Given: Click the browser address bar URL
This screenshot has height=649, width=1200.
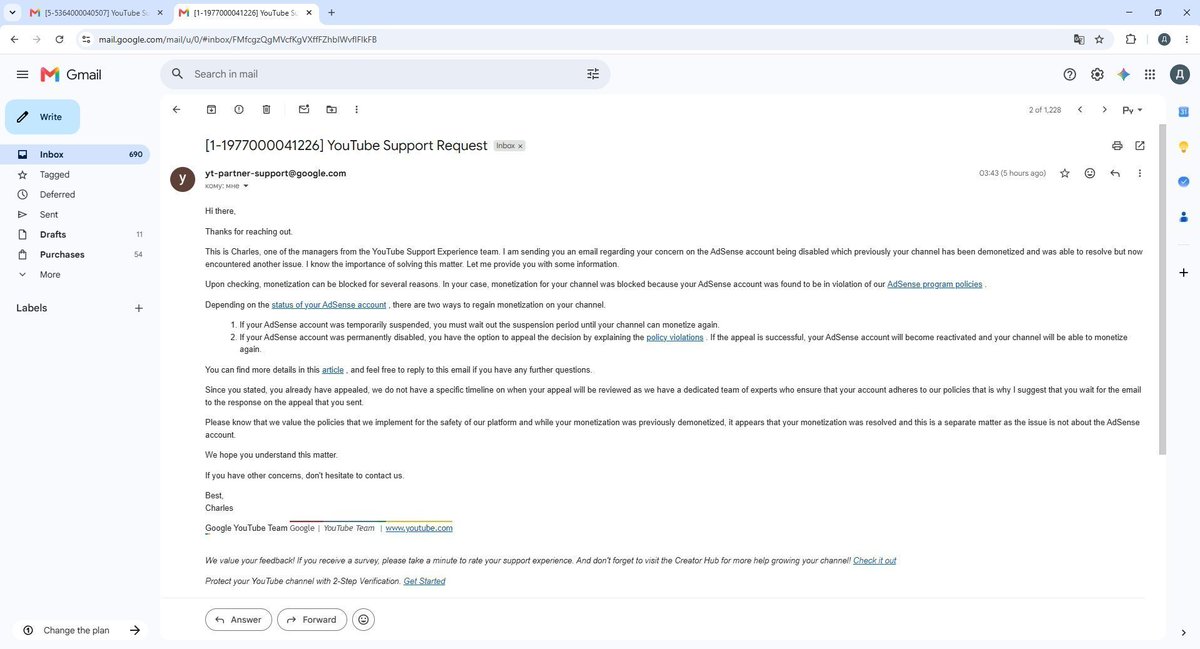Looking at the screenshot, I should (238, 39).
